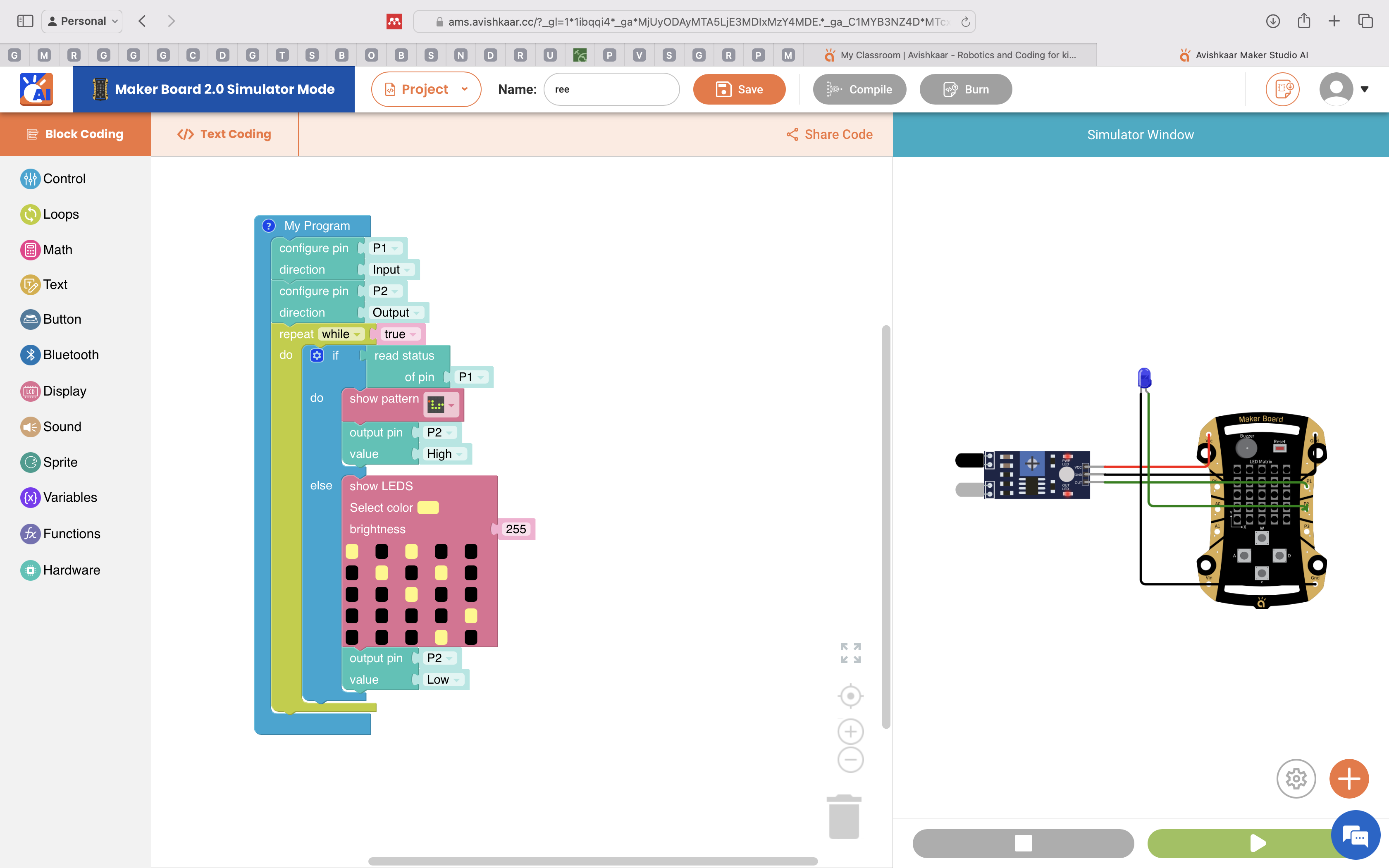Toggle bottom-right LED cell in matrix

(471, 637)
